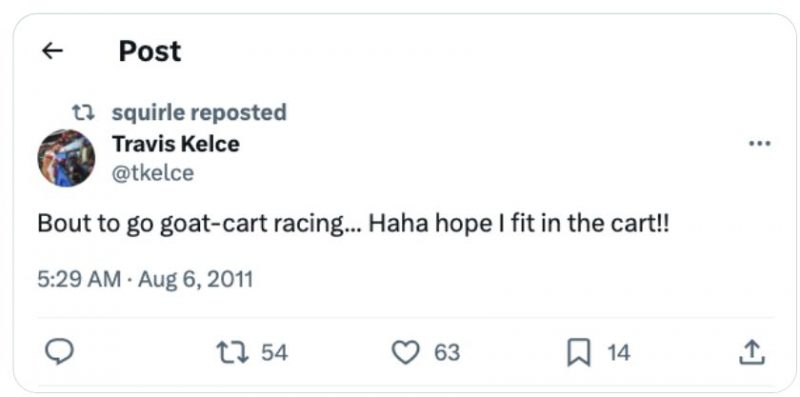
Task: Bookmark the post with the bookmark icon
Action: [579, 353]
